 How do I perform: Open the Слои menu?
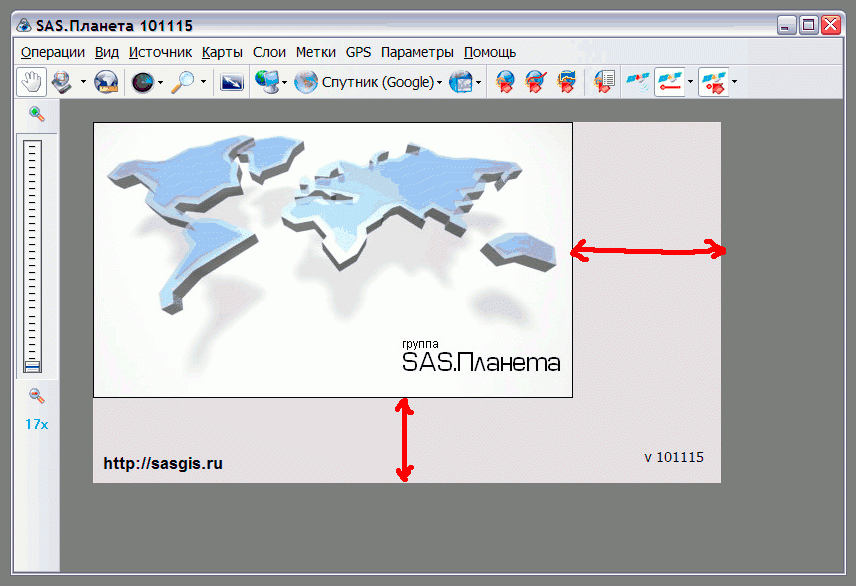point(269,52)
